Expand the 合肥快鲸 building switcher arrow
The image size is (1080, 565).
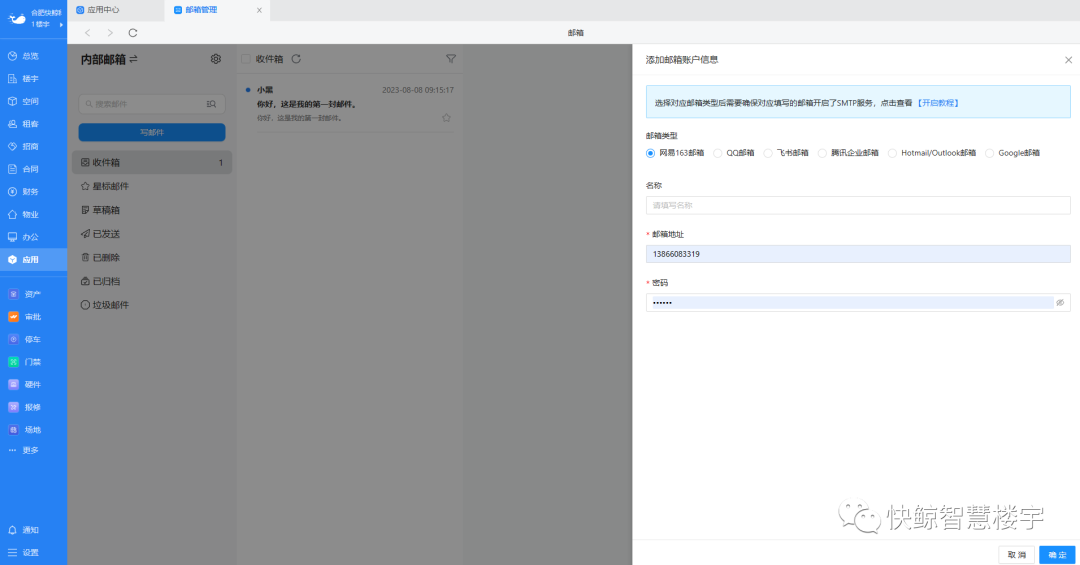tap(61, 24)
